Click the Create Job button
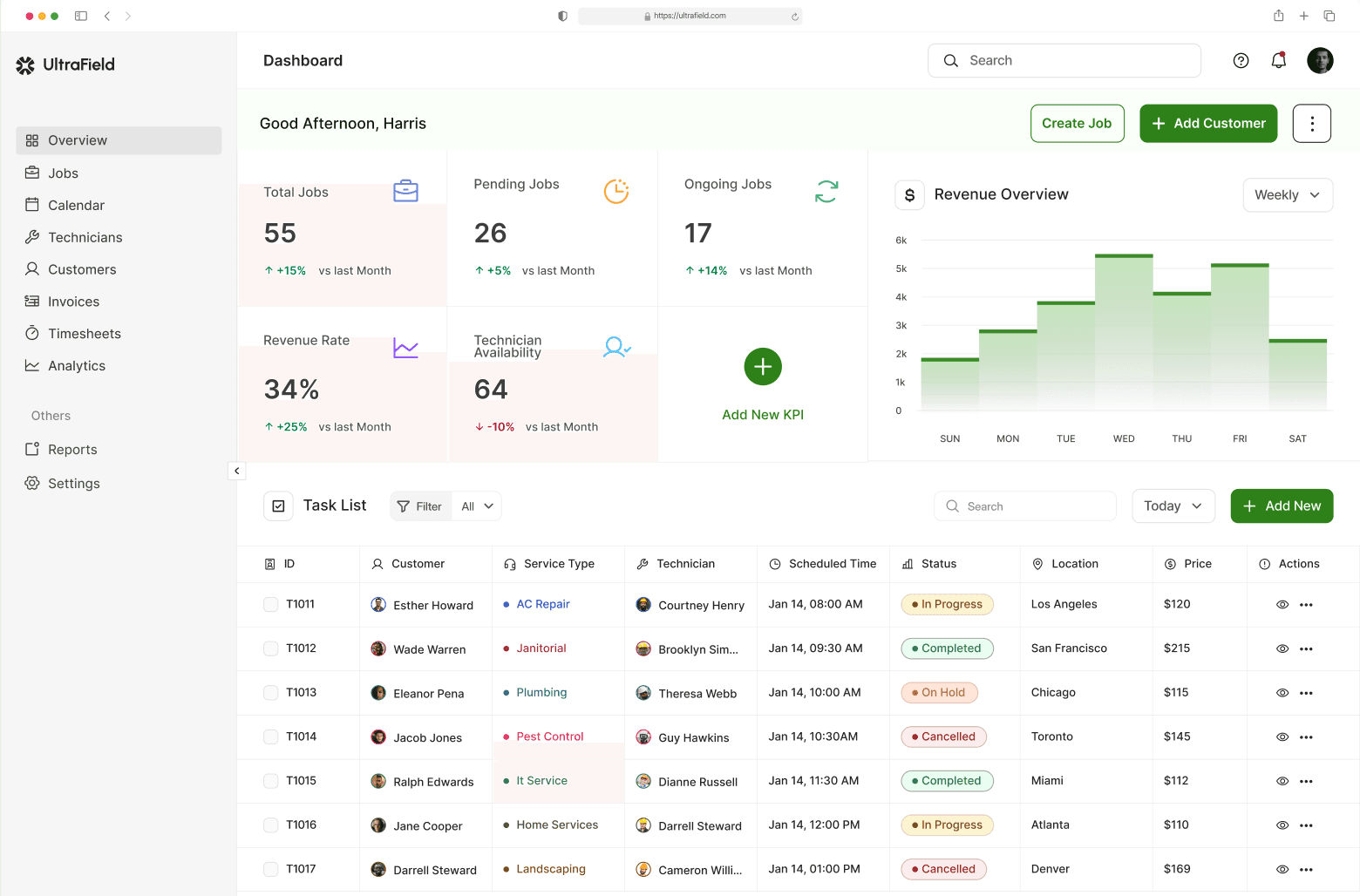1360x896 pixels. coord(1078,123)
